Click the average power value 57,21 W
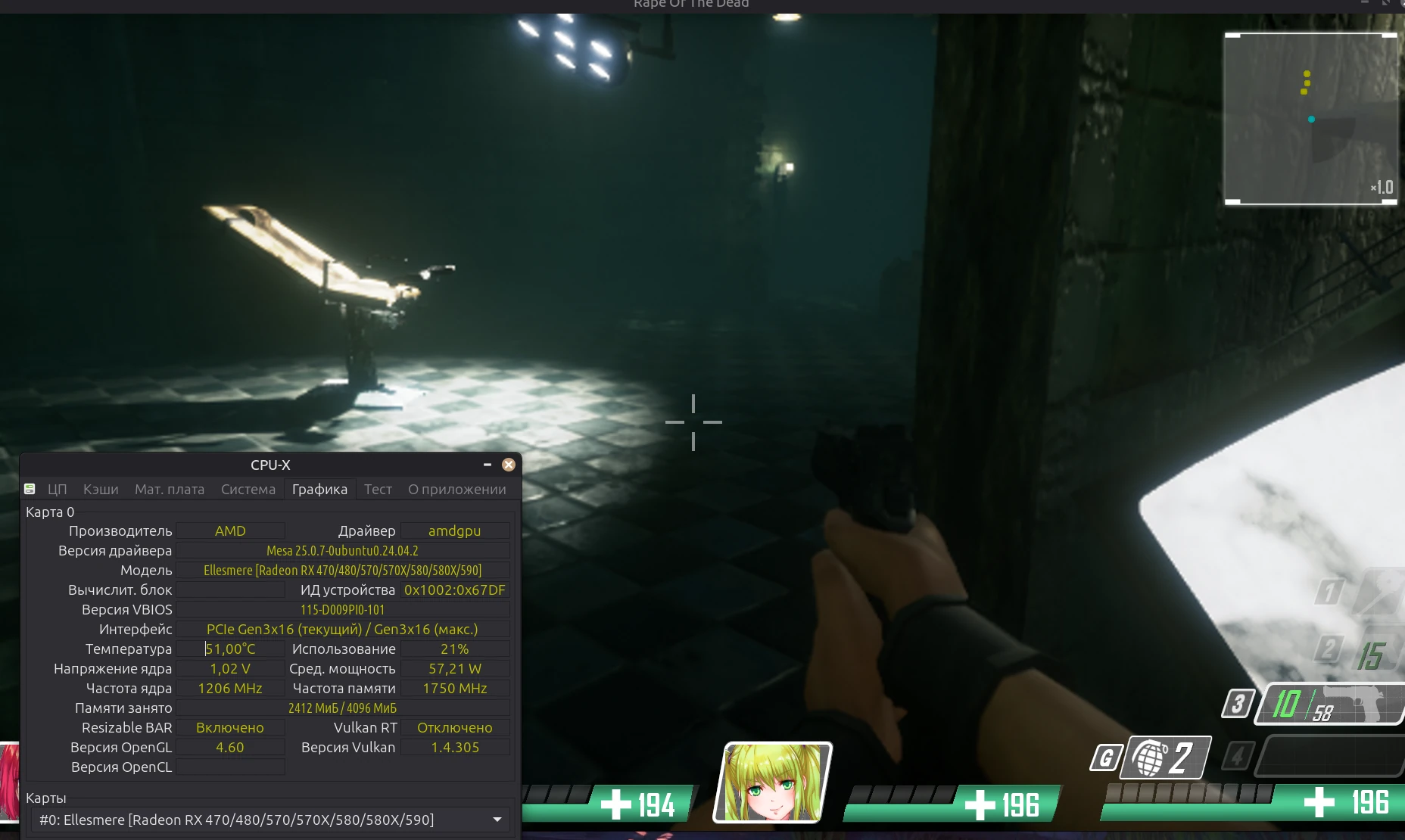This screenshot has height=840, width=1405. point(455,669)
